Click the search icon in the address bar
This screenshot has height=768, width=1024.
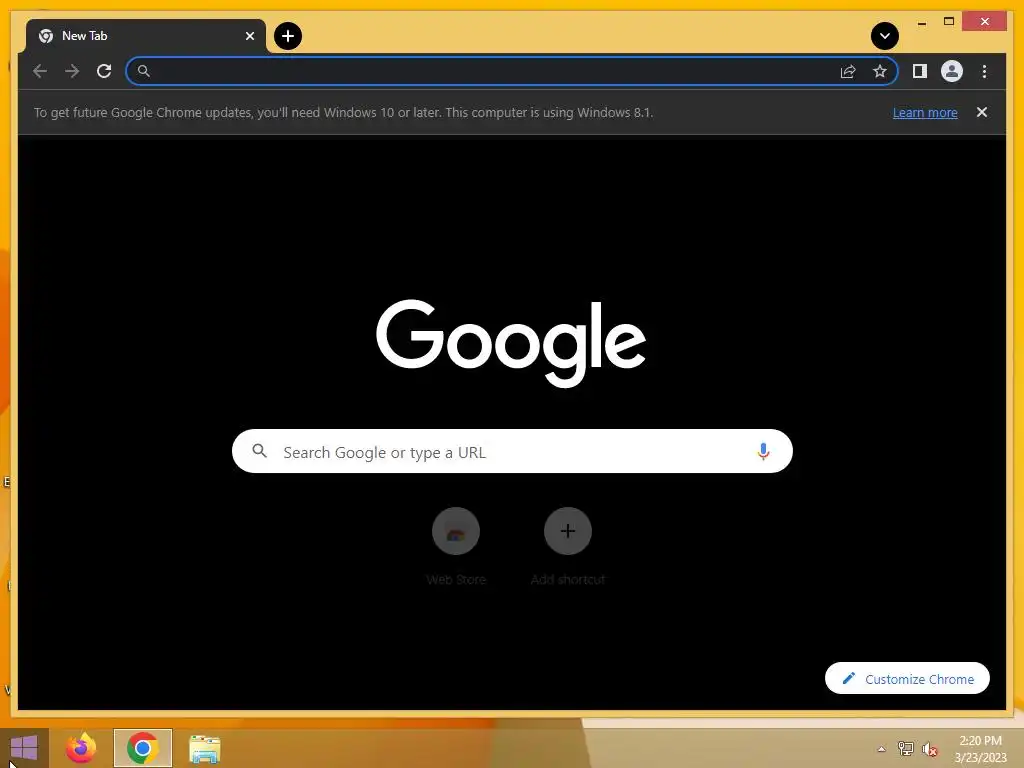pyautogui.click(x=144, y=71)
